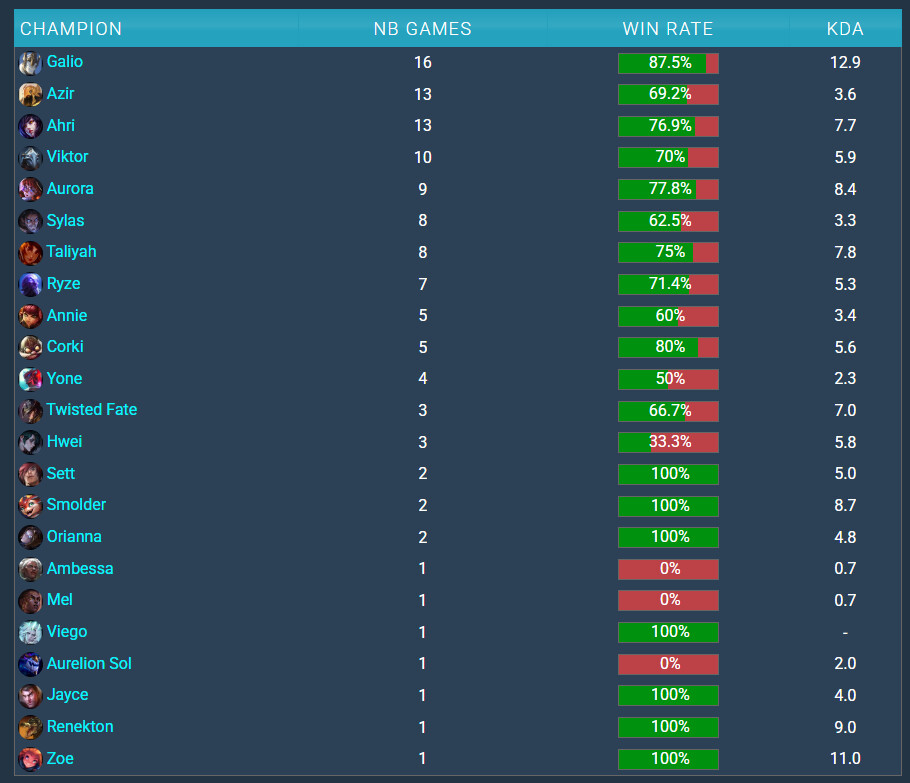Screen dimensions: 910x783
Task: Open the Viktor champion link
Action: (x=67, y=157)
